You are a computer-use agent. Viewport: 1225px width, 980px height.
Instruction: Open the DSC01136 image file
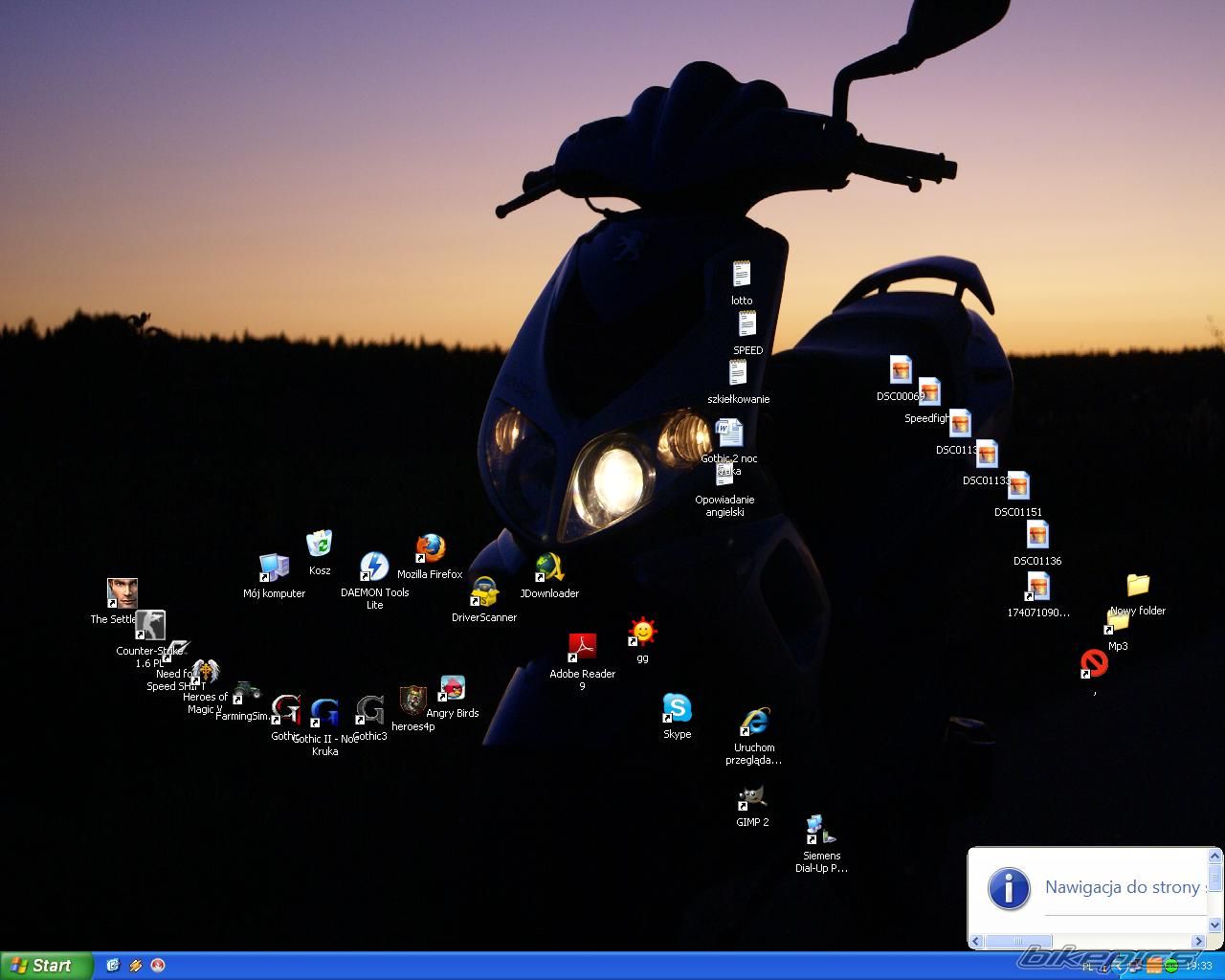(x=1037, y=536)
